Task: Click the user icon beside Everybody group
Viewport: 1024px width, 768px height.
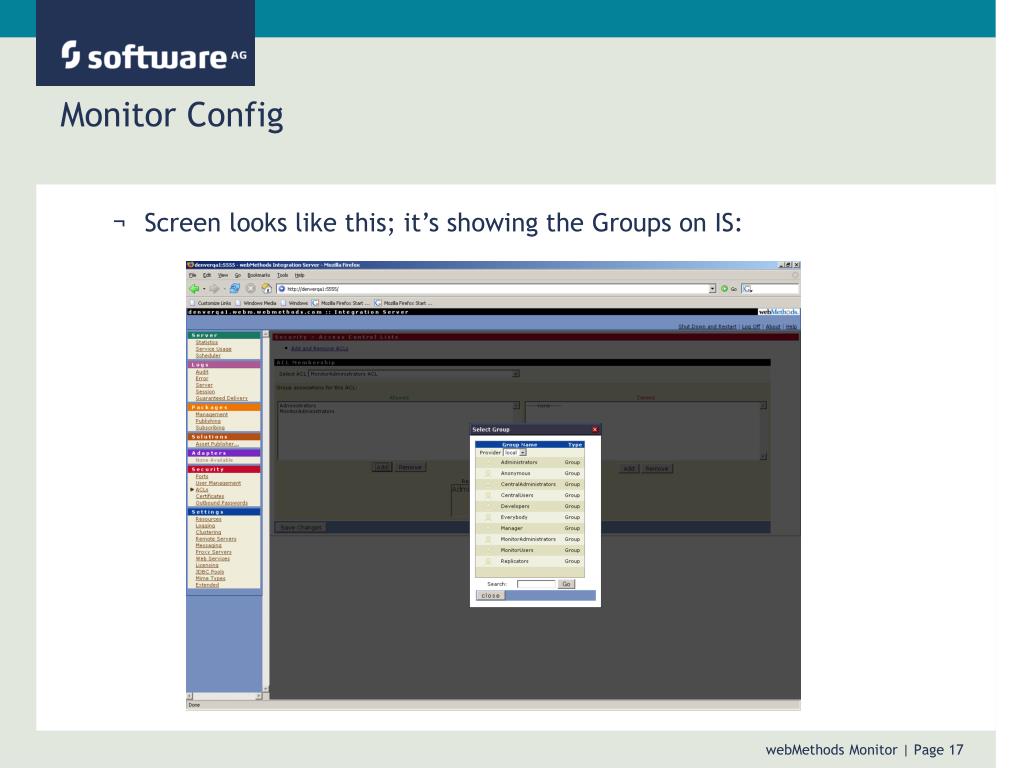Action: click(488, 517)
